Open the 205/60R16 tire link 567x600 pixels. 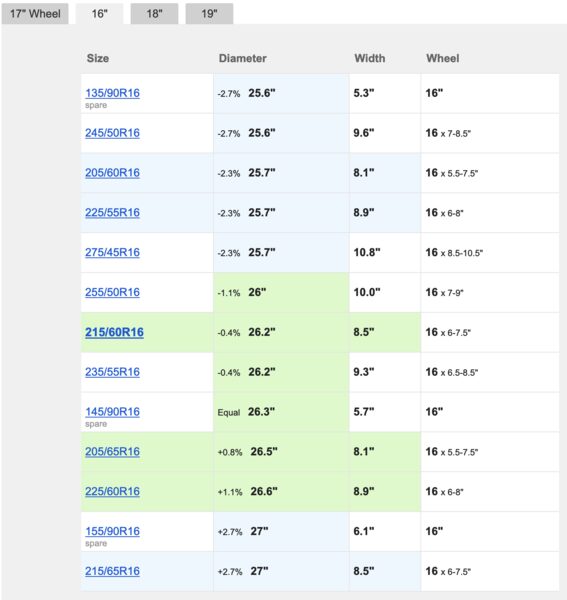[x=112, y=173]
